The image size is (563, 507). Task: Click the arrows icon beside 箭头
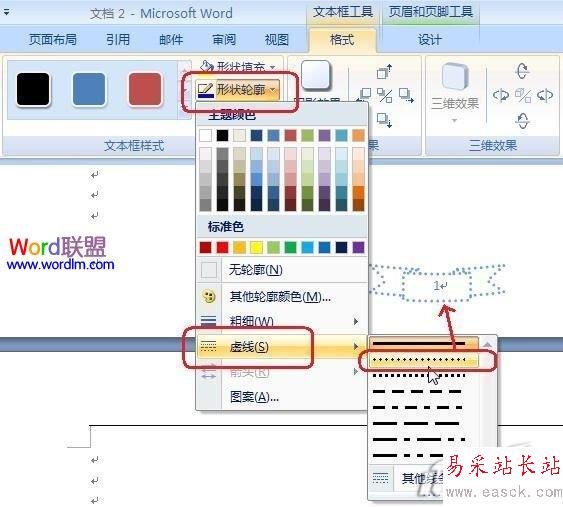click(209, 372)
